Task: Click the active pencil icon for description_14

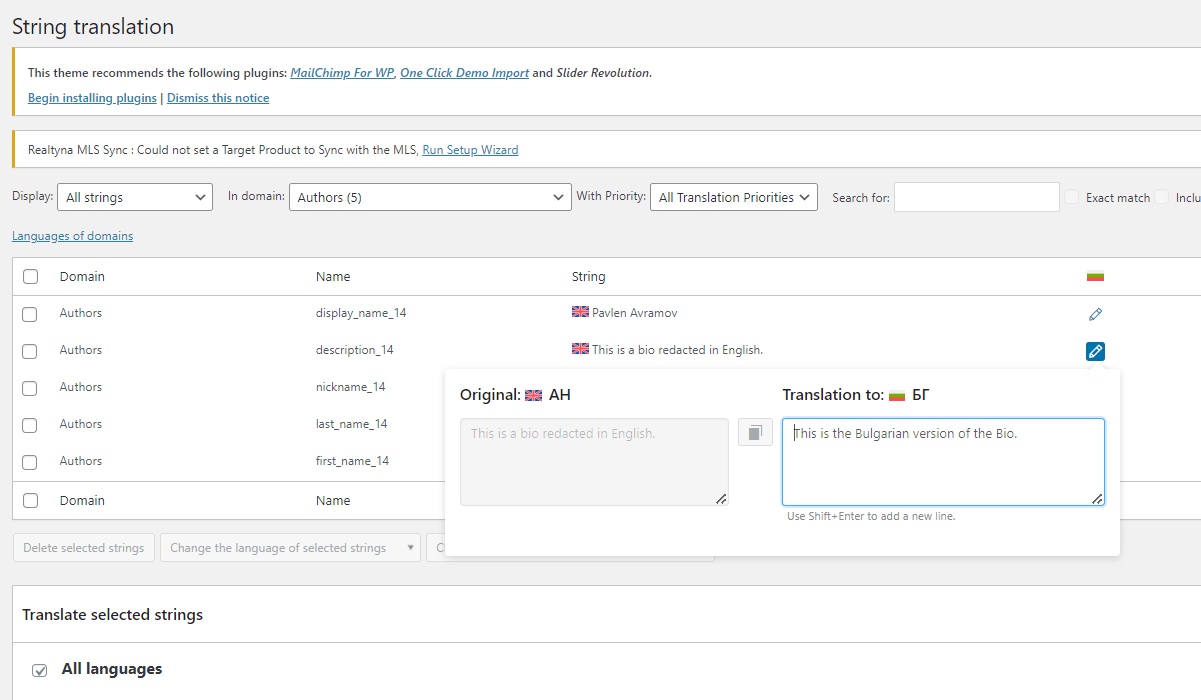Action: [x=1095, y=351]
